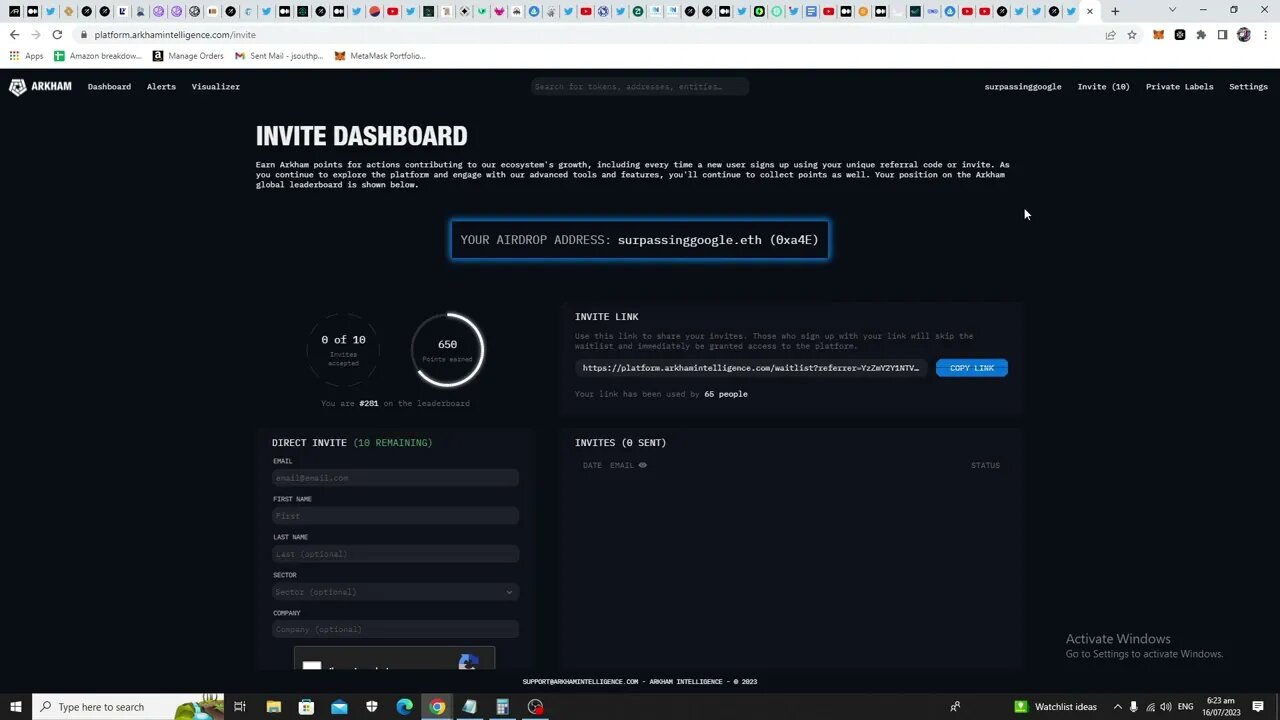This screenshot has height=720, width=1280.
Task: Open the Dashboard page
Action: pos(109,87)
